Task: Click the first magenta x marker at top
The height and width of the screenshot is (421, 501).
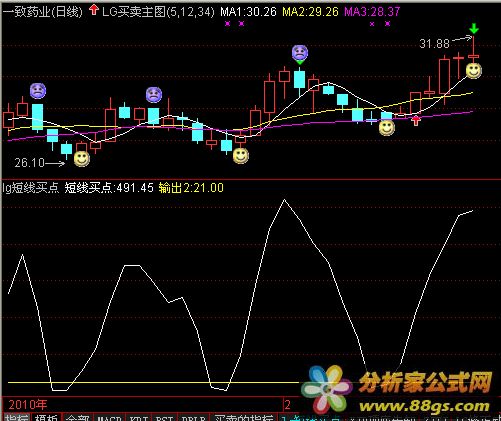Action: tap(227, 24)
